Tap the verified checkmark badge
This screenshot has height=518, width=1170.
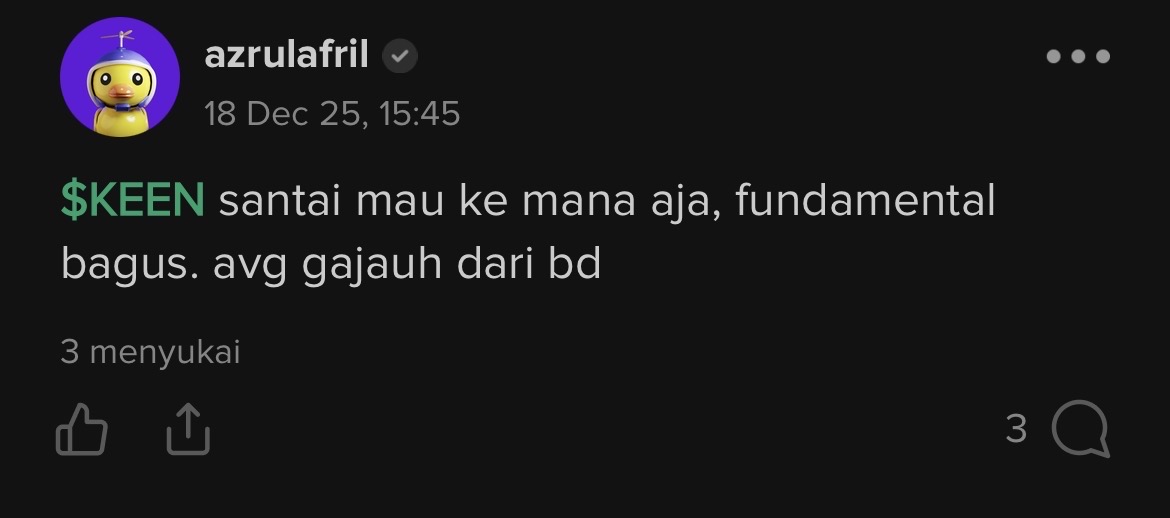click(x=400, y=56)
